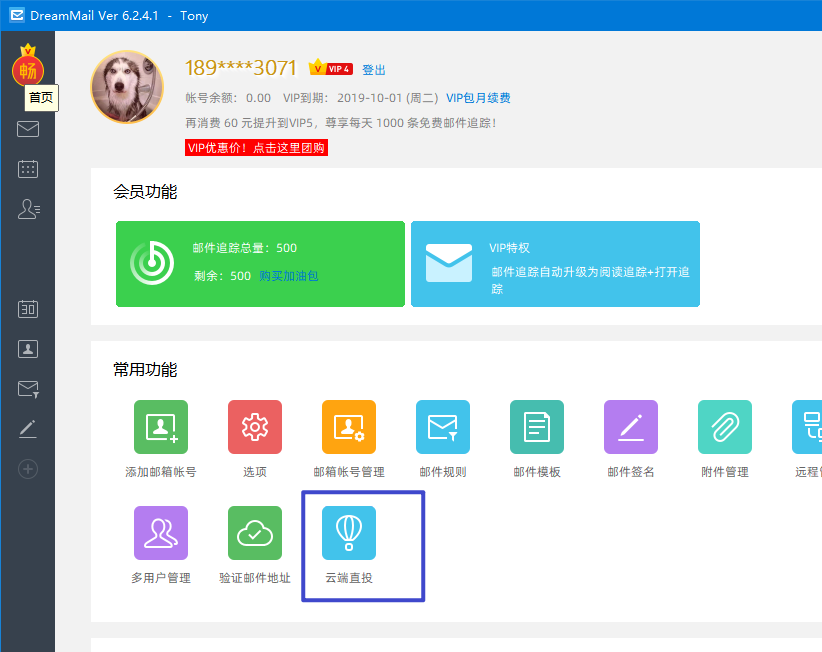The height and width of the screenshot is (652, 822).
Task: Click the VIP 4 badge
Action: [331, 68]
